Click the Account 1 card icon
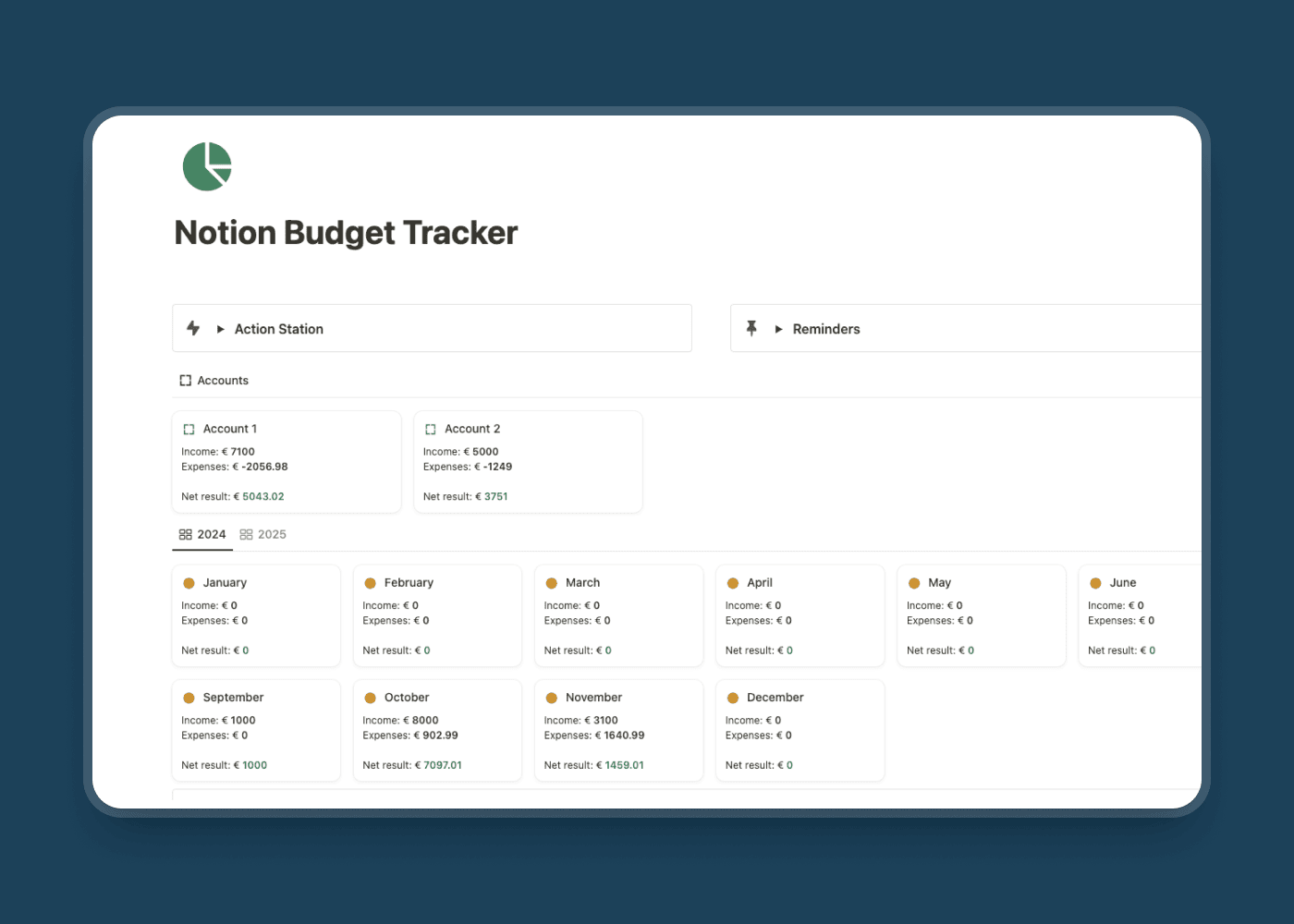Image resolution: width=1294 pixels, height=924 pixels. point(189,430)
